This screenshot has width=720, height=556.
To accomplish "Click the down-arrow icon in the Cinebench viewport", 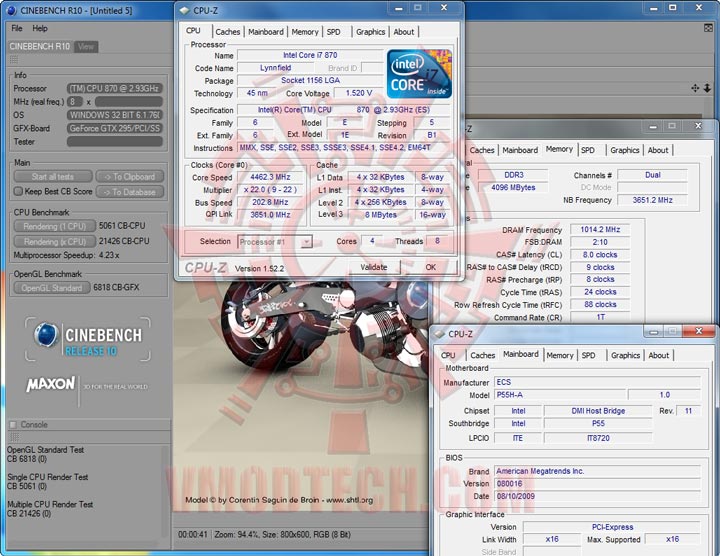I will click(x=707, y=88).
